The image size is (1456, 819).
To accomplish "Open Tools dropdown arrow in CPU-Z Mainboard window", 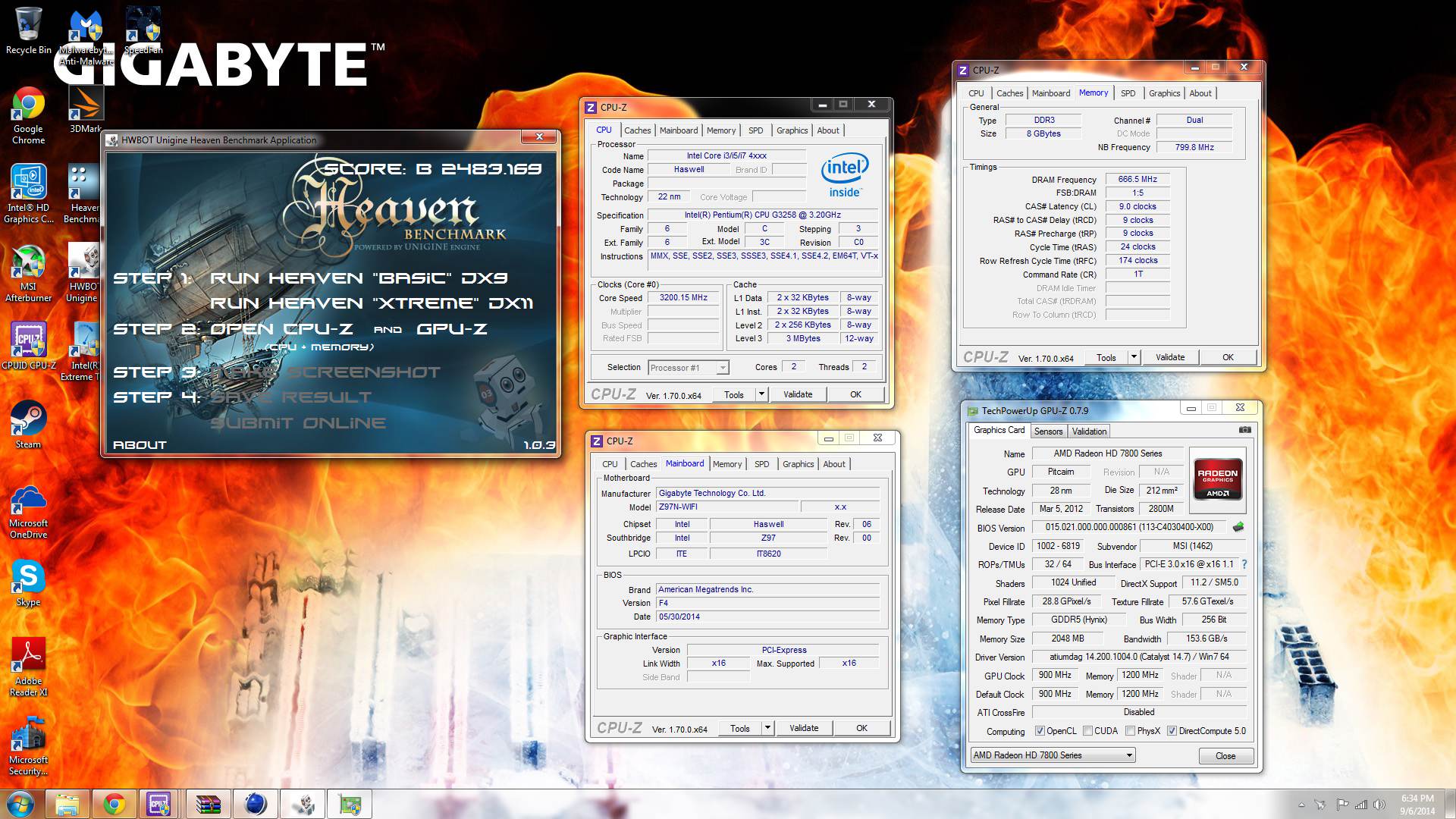I will coord(767,728).
